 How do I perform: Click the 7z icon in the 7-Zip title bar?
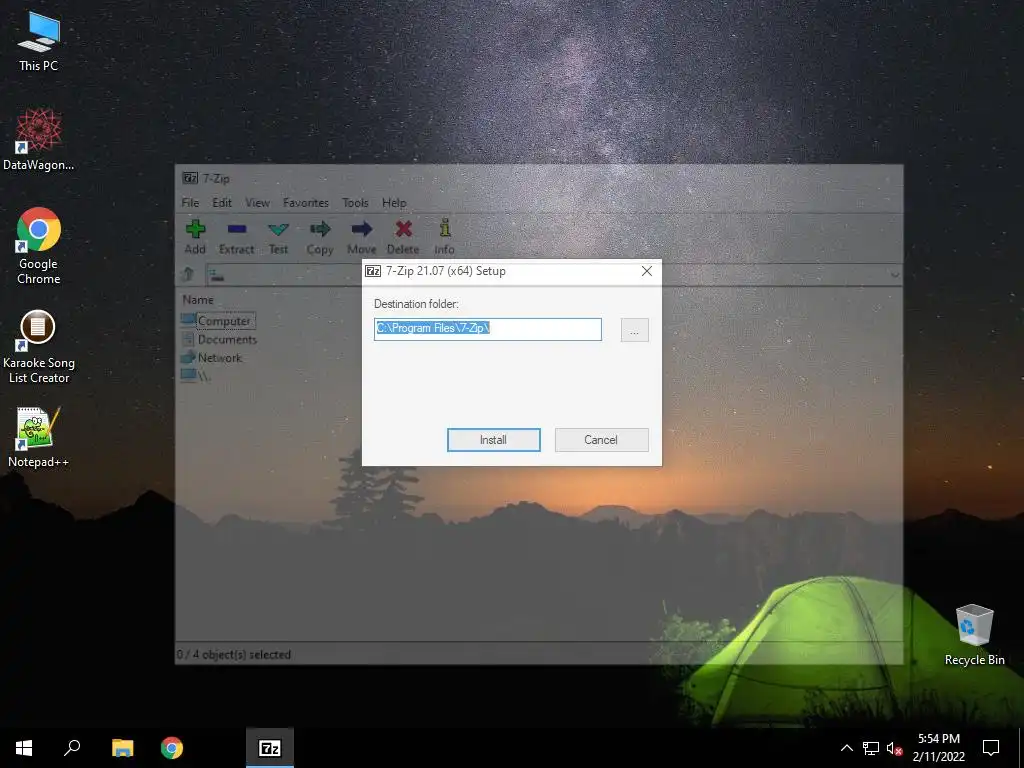point(190,178)
